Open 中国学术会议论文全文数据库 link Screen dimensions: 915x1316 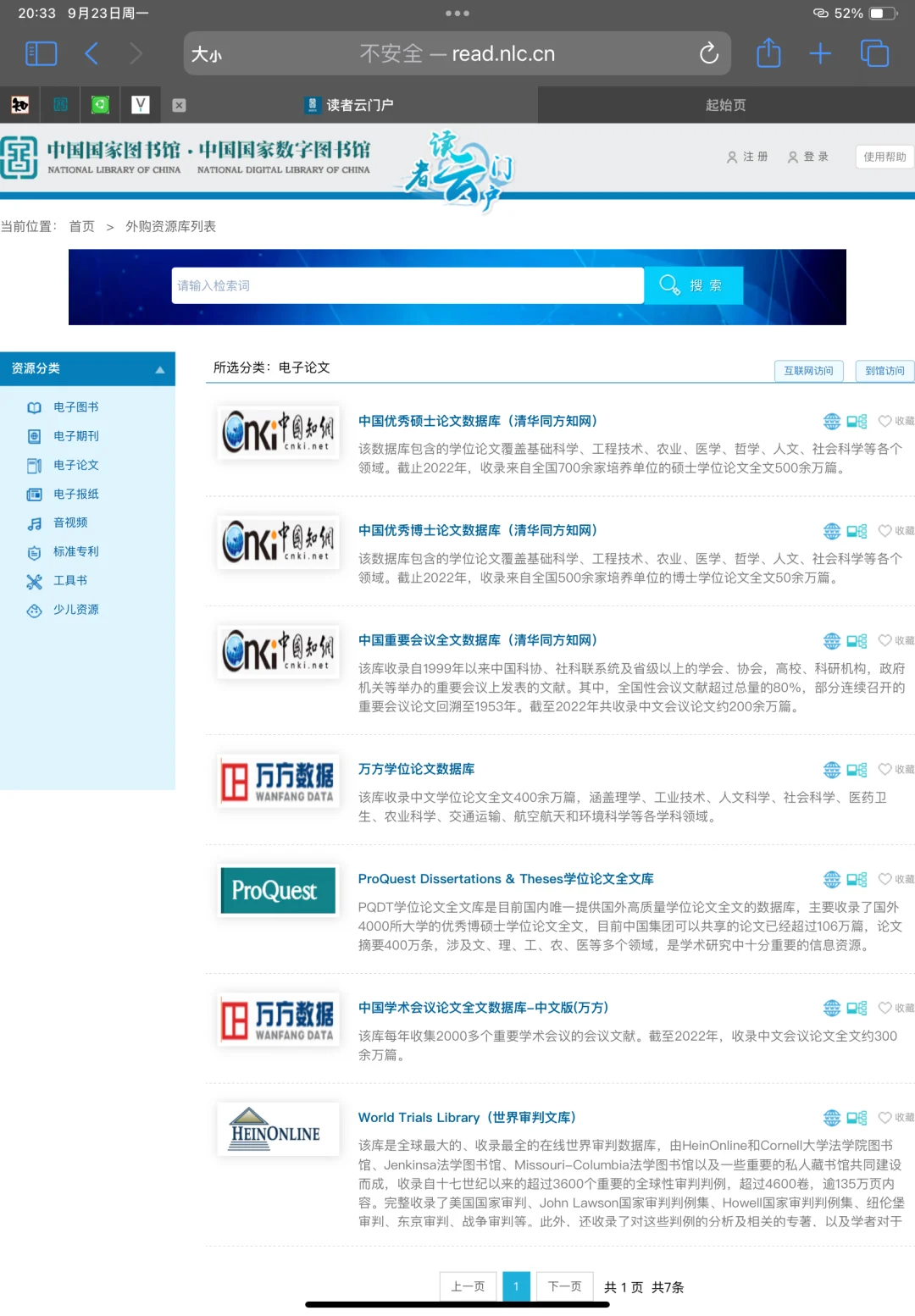click(483, 1008)
